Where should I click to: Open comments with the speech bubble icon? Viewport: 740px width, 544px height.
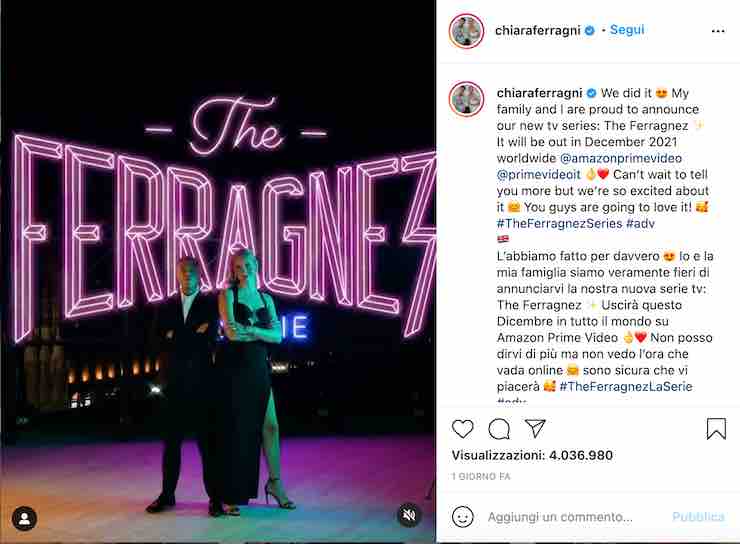499,429
